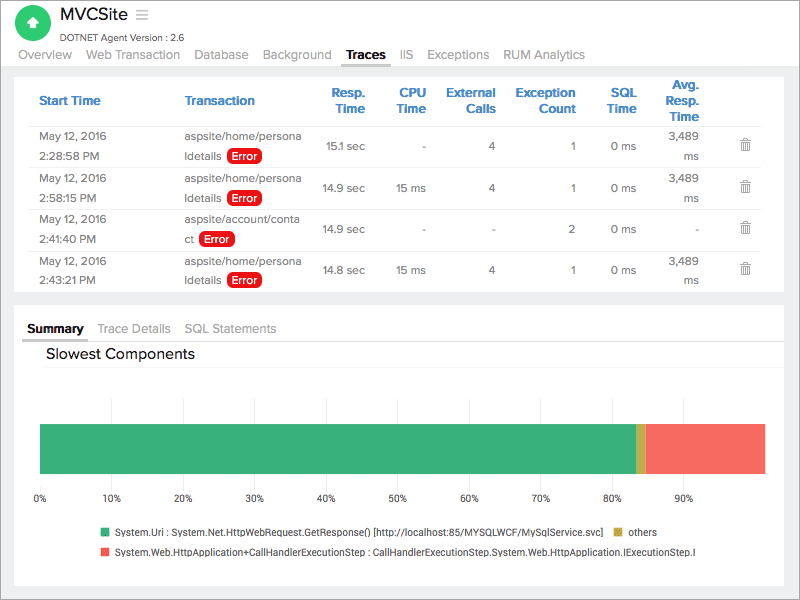Sort traces by Resp. Time column

[350, 101]
